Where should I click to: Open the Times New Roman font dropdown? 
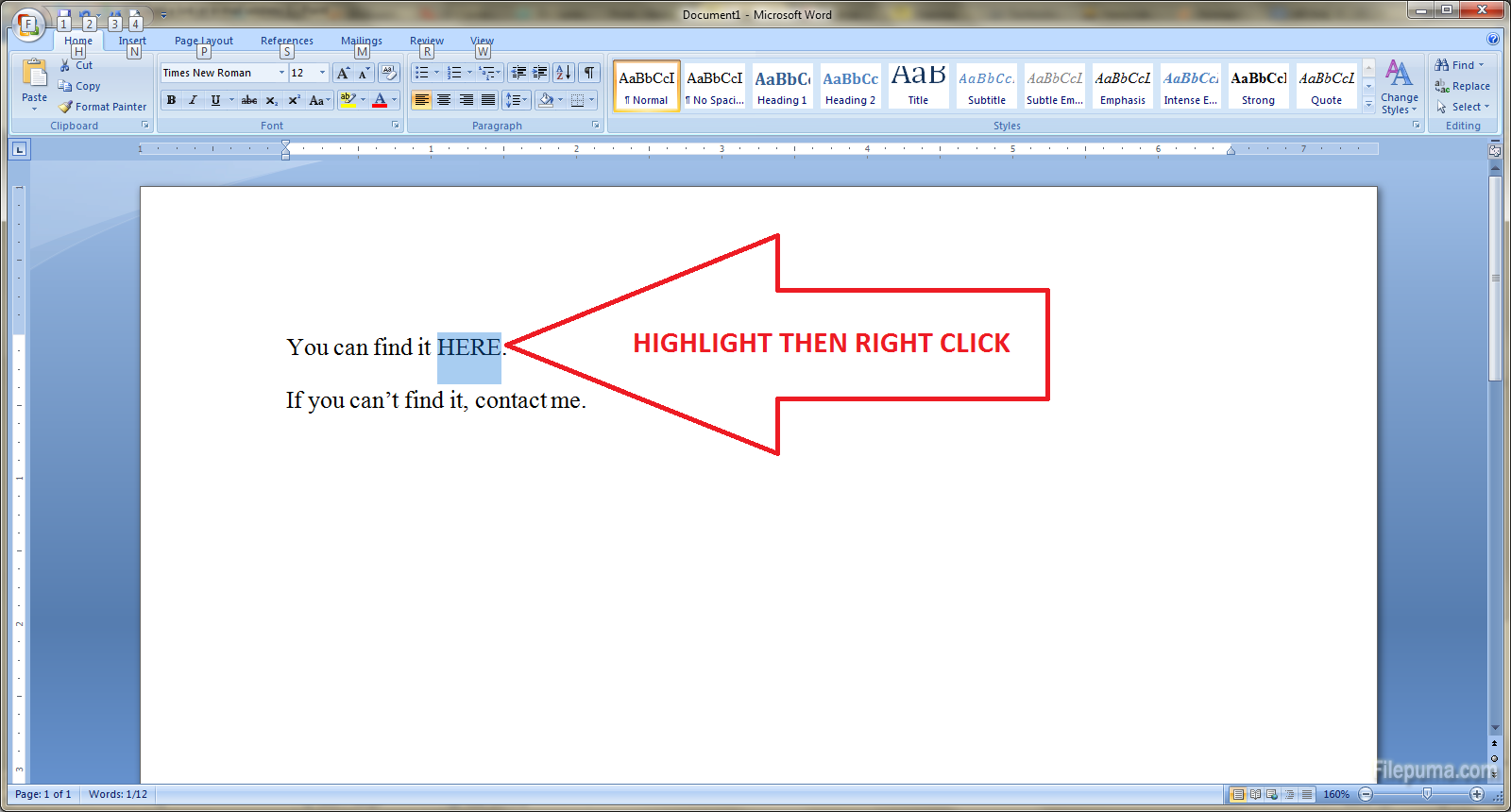[x=281, y=73]
